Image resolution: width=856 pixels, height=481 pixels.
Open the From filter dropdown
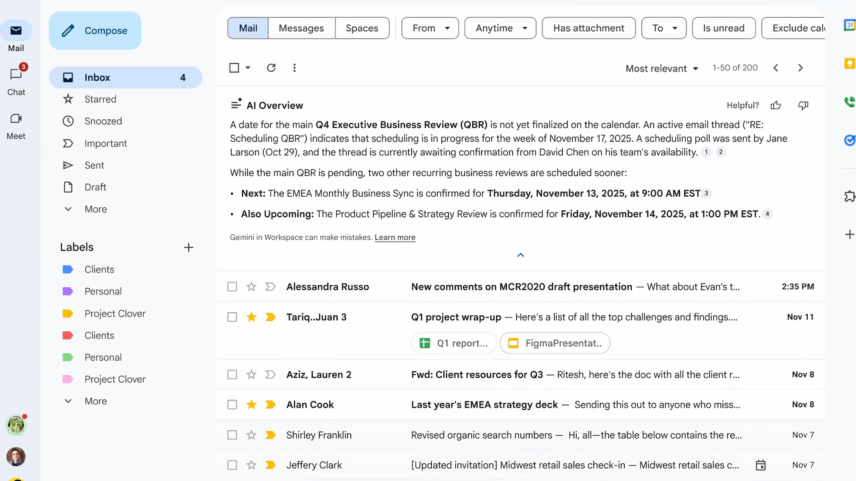(x=430, y=28)
